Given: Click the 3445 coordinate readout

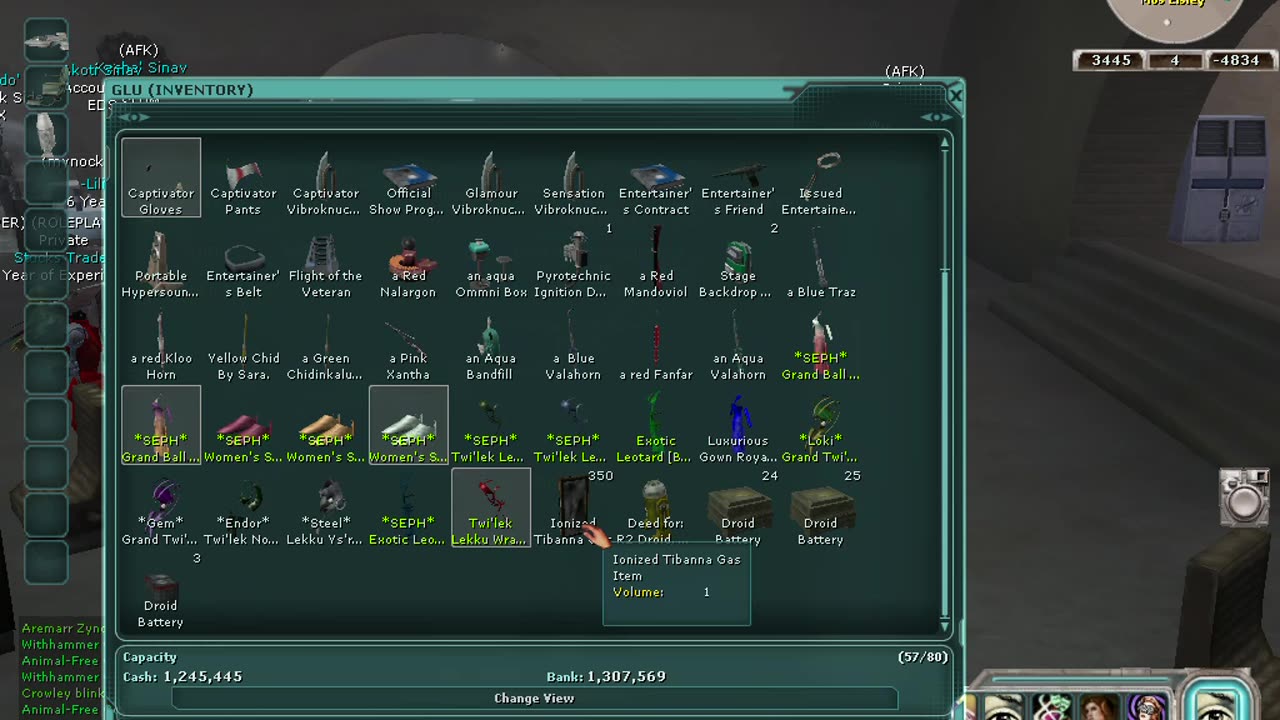Looking at the screenshot, I should pos(1111,60).
